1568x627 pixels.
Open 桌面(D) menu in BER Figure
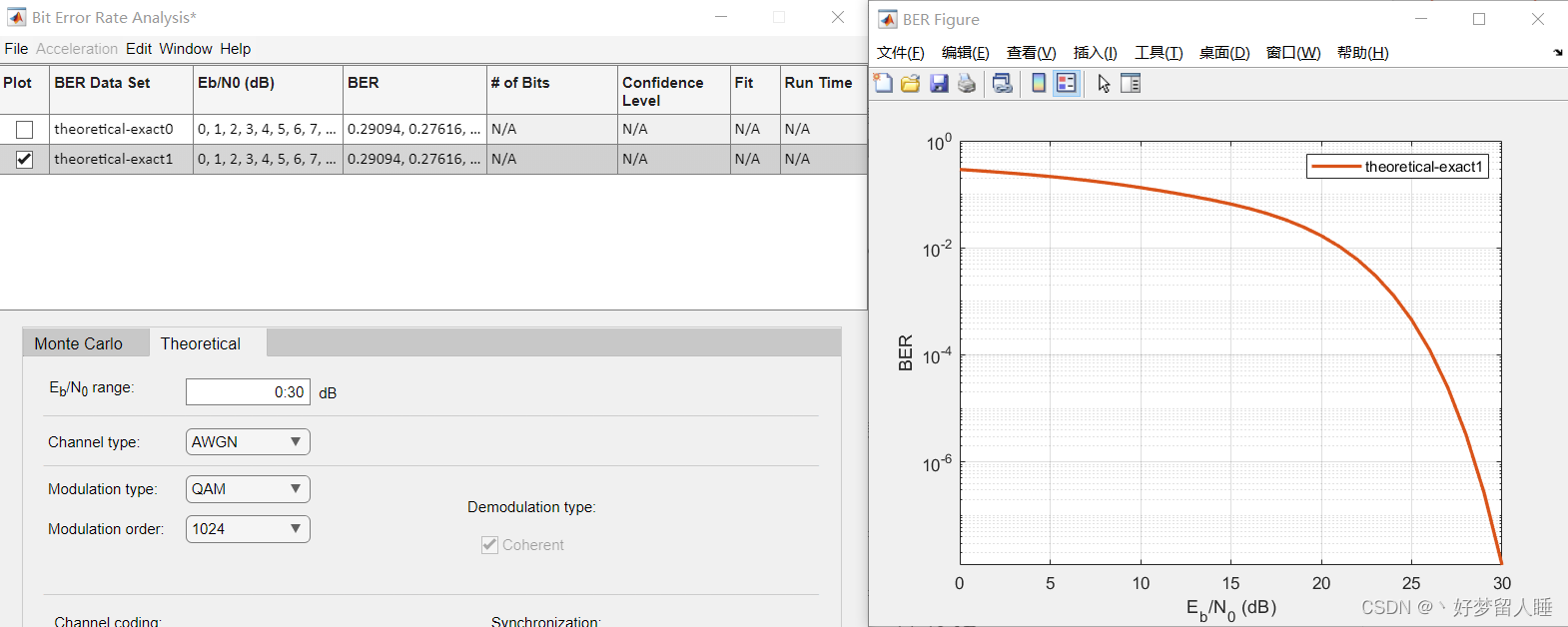1224,52
